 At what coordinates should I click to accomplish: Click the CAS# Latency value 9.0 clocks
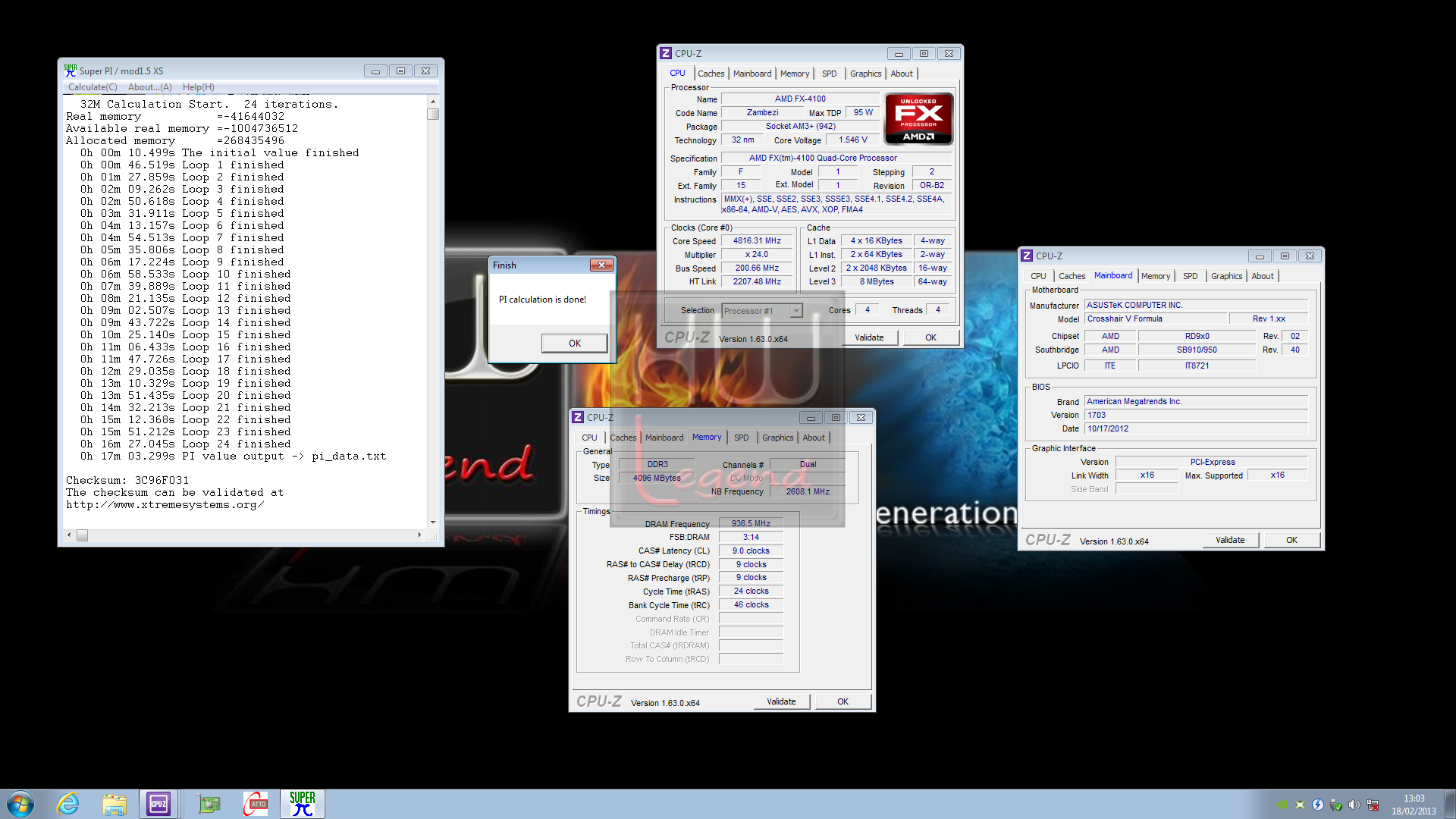751,551
